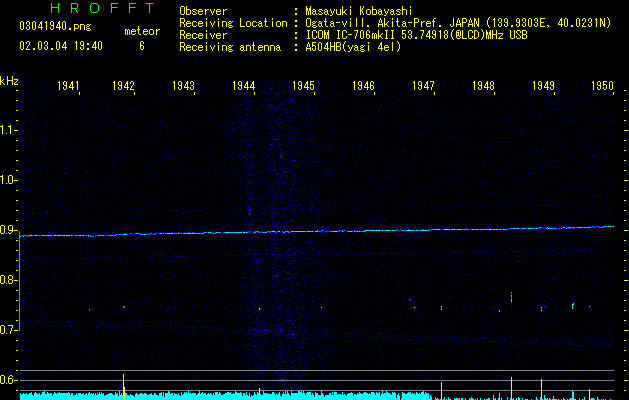The width and height of the screenshot is (629, 400).
Task: Click the Observer field label
Action: tap(203, 11)
